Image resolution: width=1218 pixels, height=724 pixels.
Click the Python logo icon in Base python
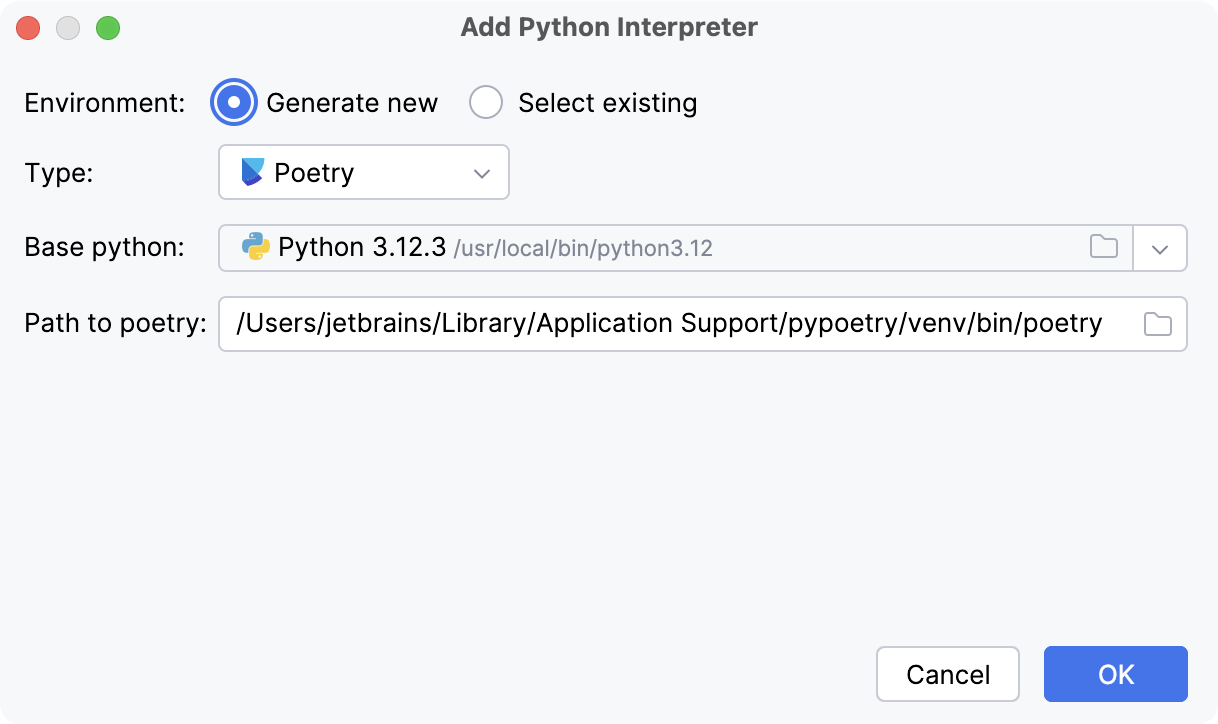[256, 247]
